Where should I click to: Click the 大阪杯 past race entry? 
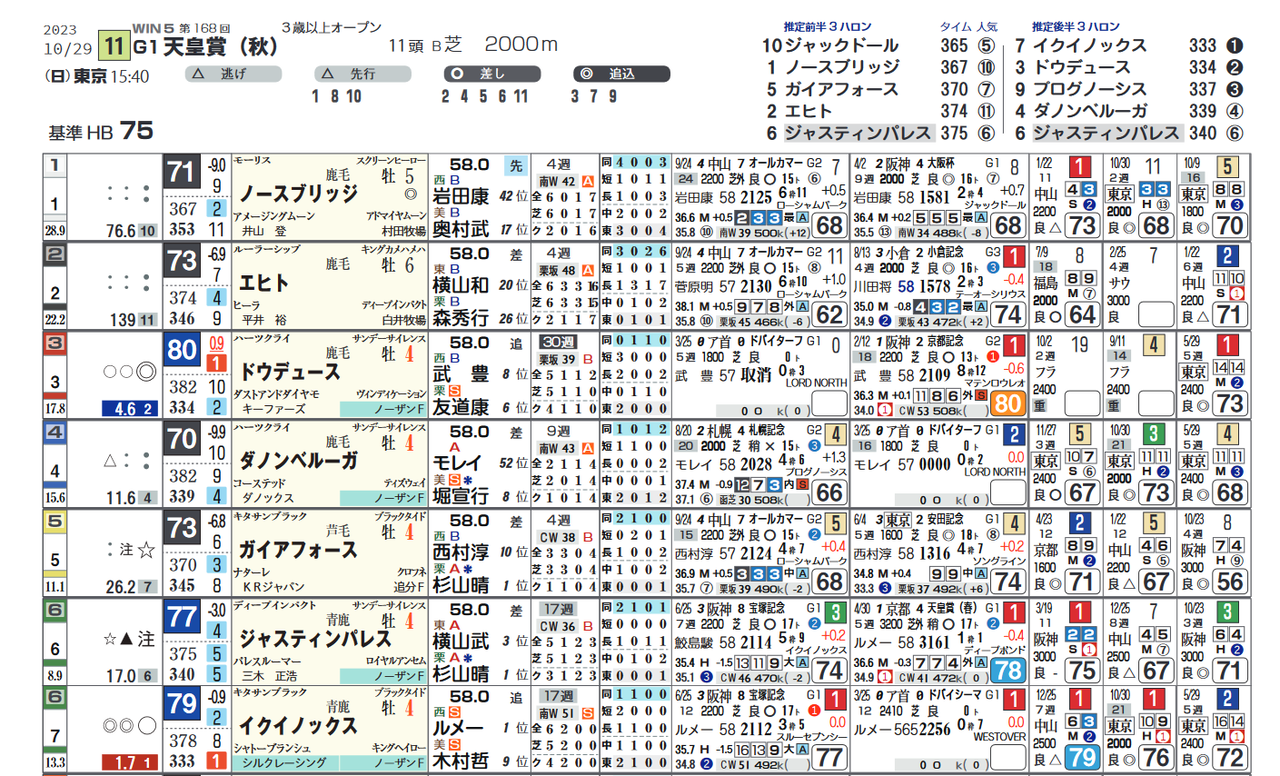(x=940, y=165)
